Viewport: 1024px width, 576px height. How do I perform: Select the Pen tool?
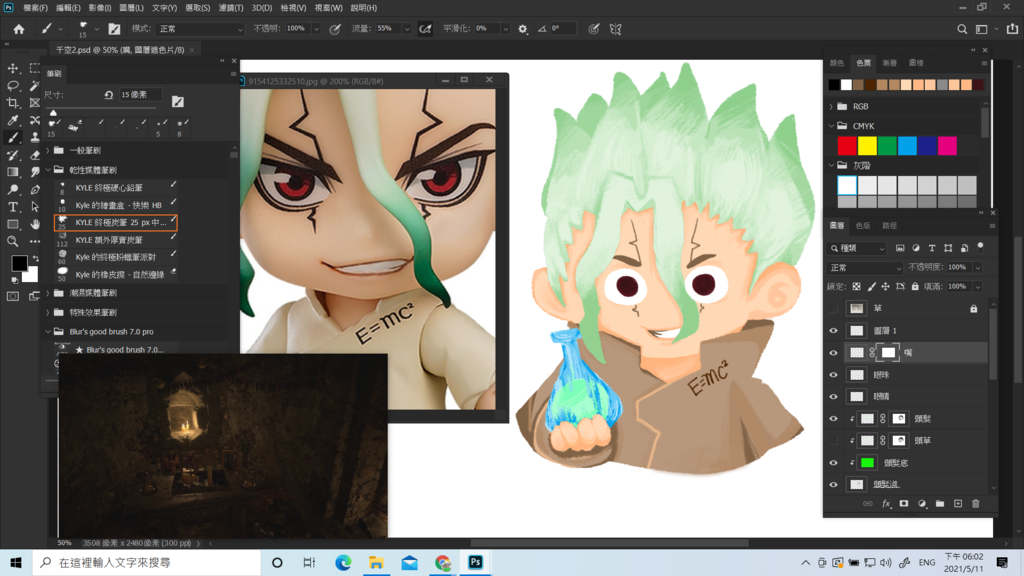35,189
